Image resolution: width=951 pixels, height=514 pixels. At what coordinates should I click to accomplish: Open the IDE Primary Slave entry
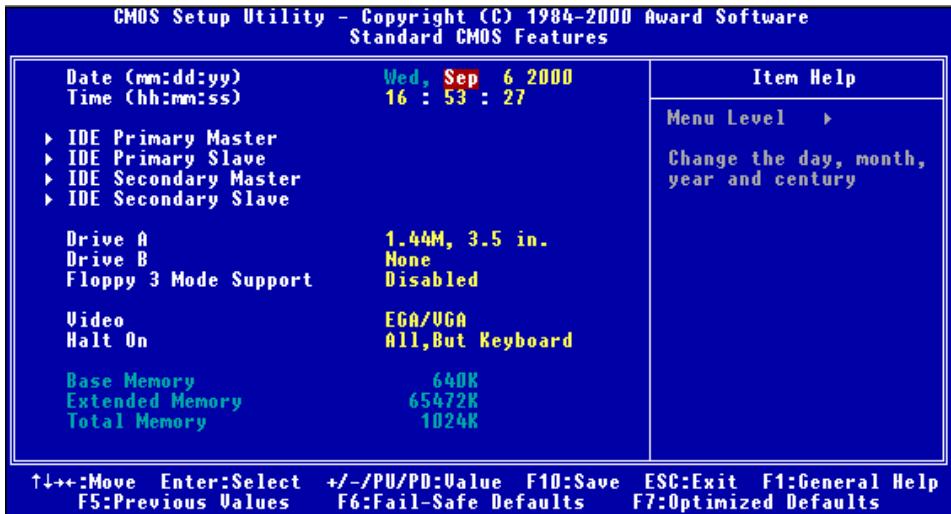point(166,159)
